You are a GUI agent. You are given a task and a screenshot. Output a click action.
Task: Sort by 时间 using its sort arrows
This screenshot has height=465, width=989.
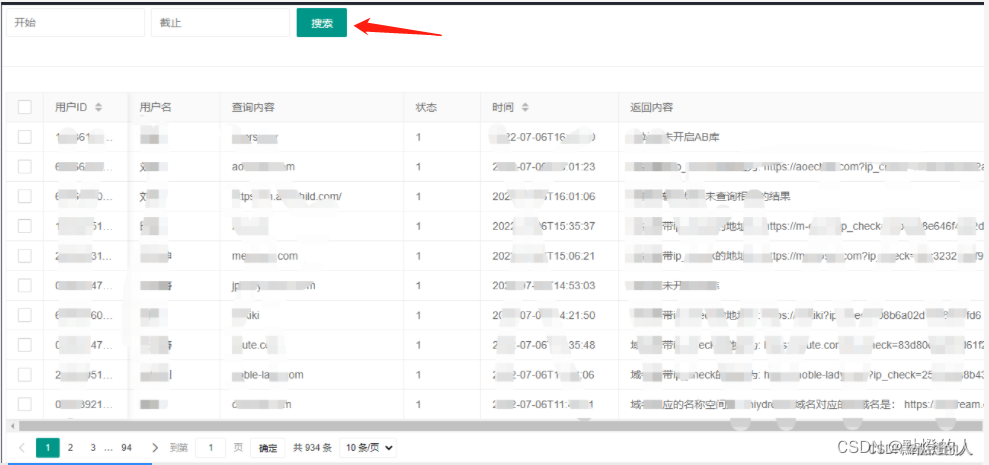[x=525, y=107]
